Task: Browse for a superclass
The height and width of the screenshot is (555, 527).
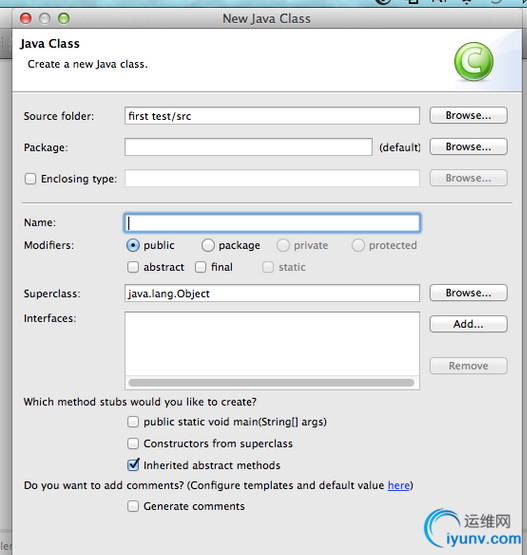Action: [x=468, y=293]
